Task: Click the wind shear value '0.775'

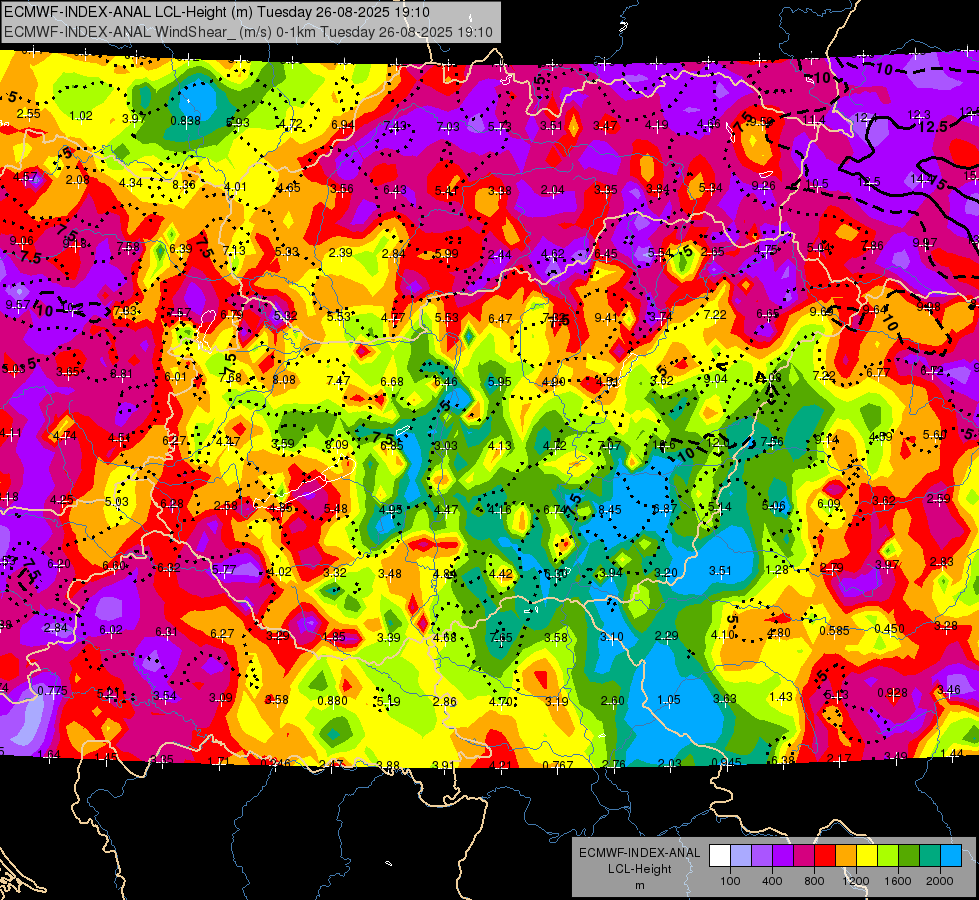Action: click(x=52, y=690)
